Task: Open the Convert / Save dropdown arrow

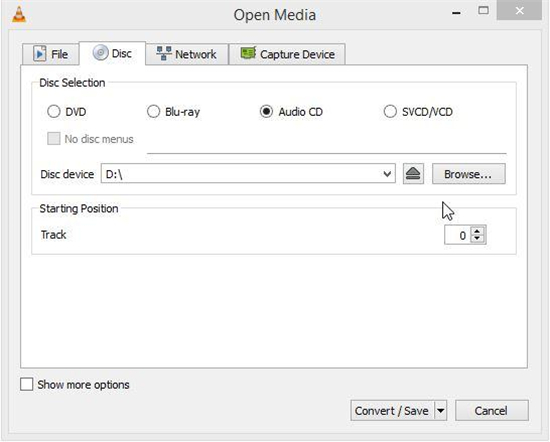Action: (441, 411)
